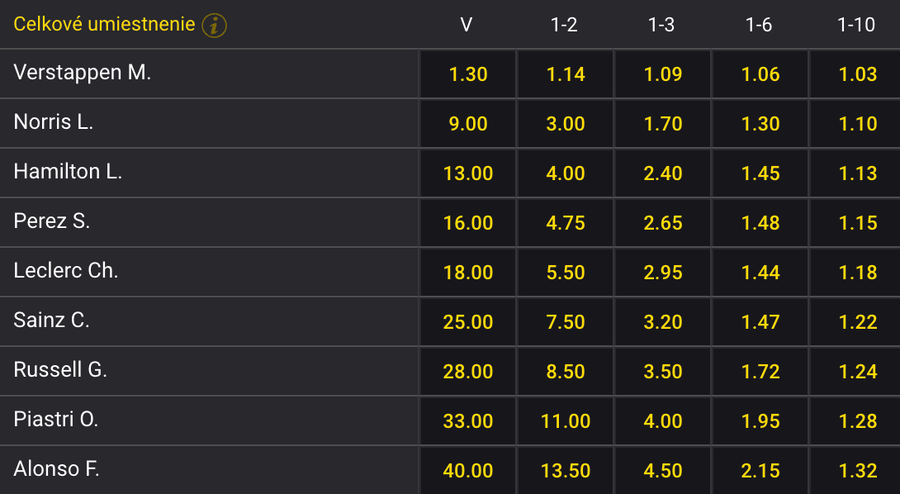Choose Hamilton L. top-two odds 4.00
900x494 pixels.
pyautogui.click(x=565, y=173)
